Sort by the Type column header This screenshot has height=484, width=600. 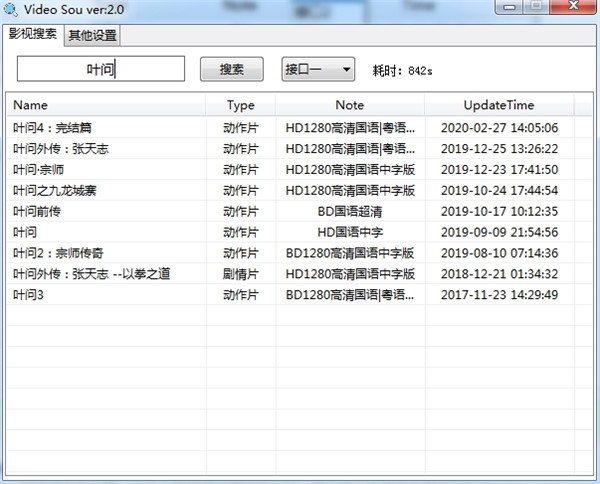point(241,105)
